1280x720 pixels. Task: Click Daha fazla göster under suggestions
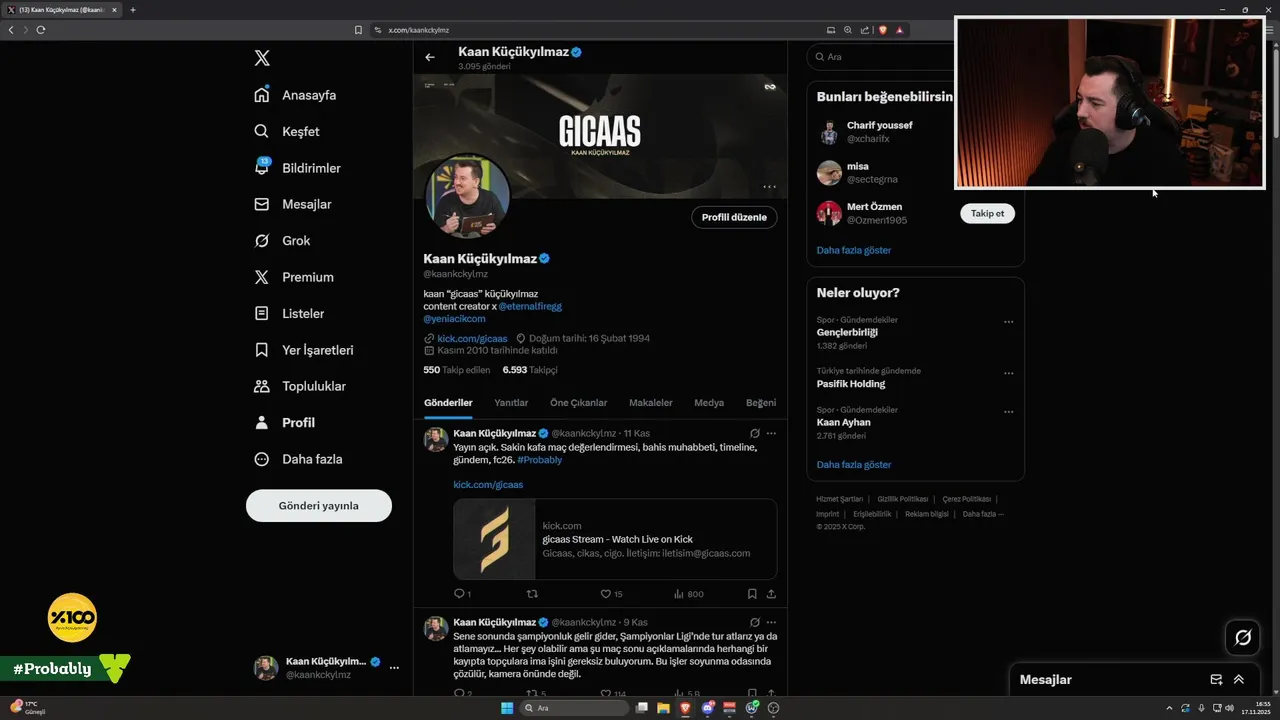(854, 250)
